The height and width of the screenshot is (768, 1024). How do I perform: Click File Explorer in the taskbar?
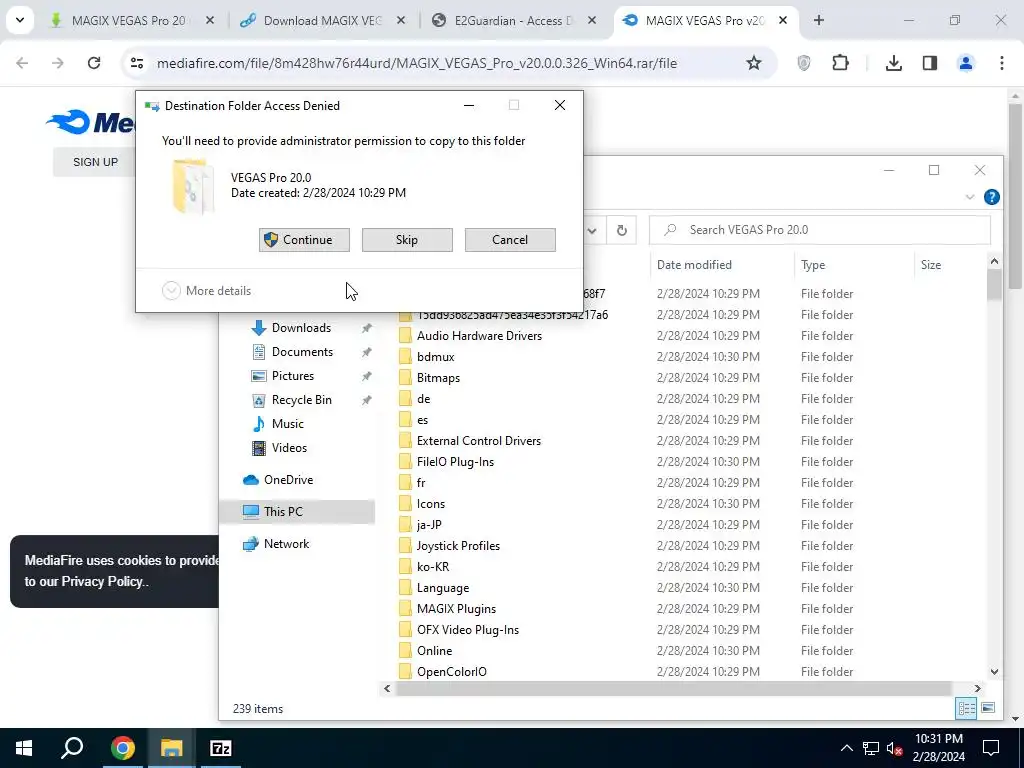171,748
